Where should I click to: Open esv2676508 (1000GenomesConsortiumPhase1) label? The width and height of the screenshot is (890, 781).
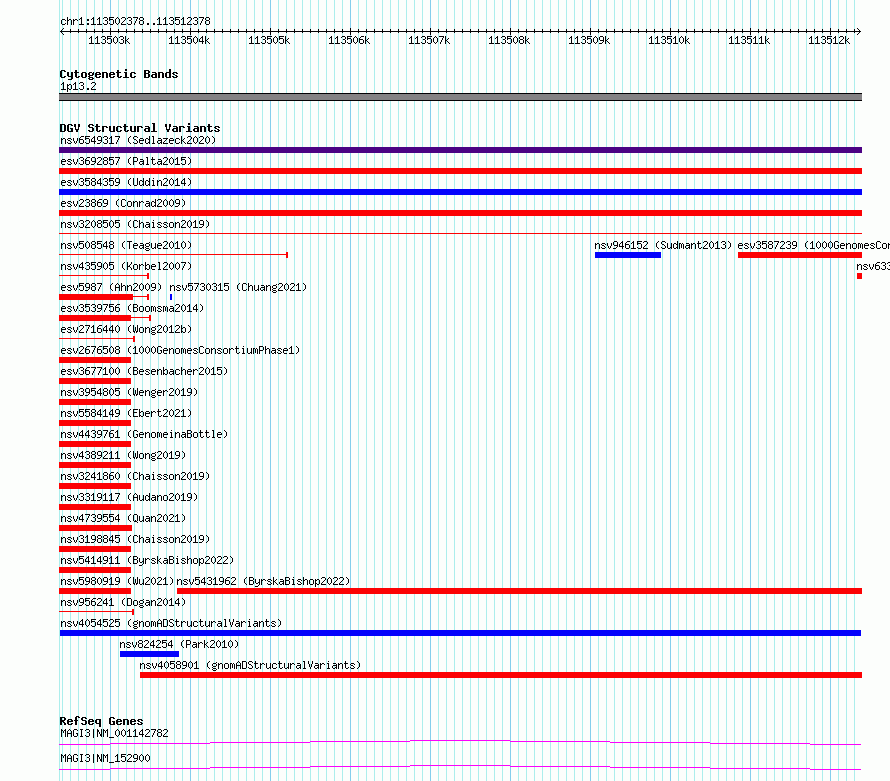coord(180,350)
